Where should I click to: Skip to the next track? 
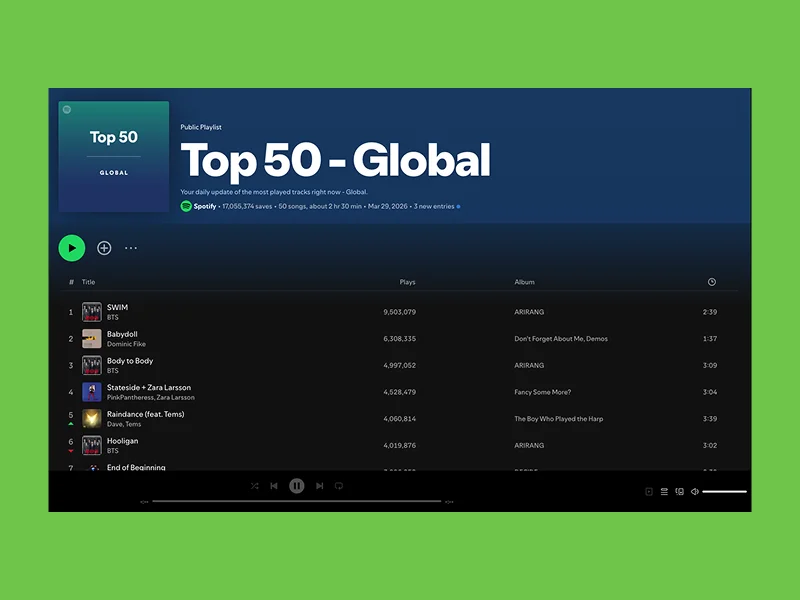coord(319,485)
